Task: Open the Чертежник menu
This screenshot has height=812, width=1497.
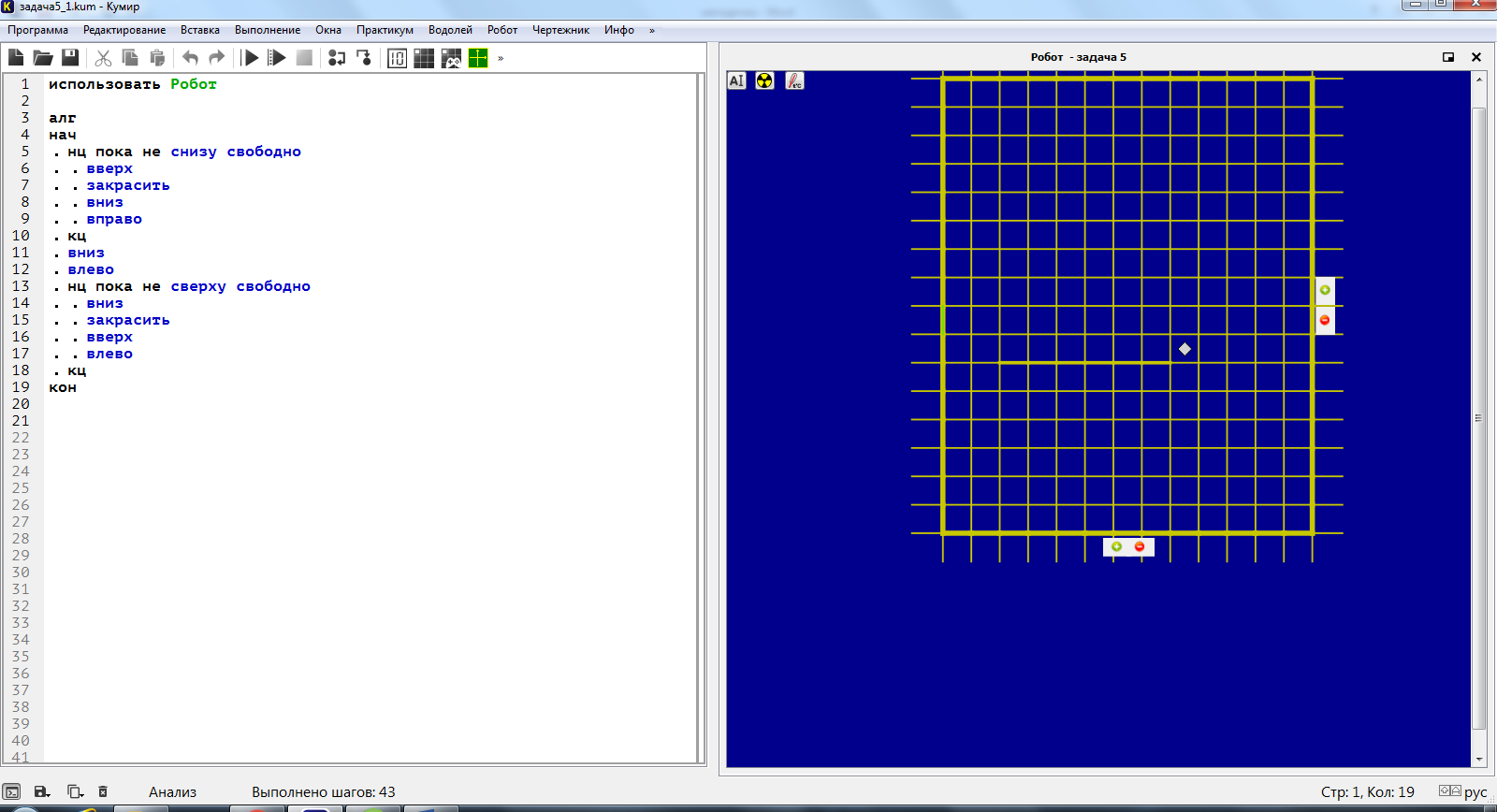Action: click(x=560, y=30)
